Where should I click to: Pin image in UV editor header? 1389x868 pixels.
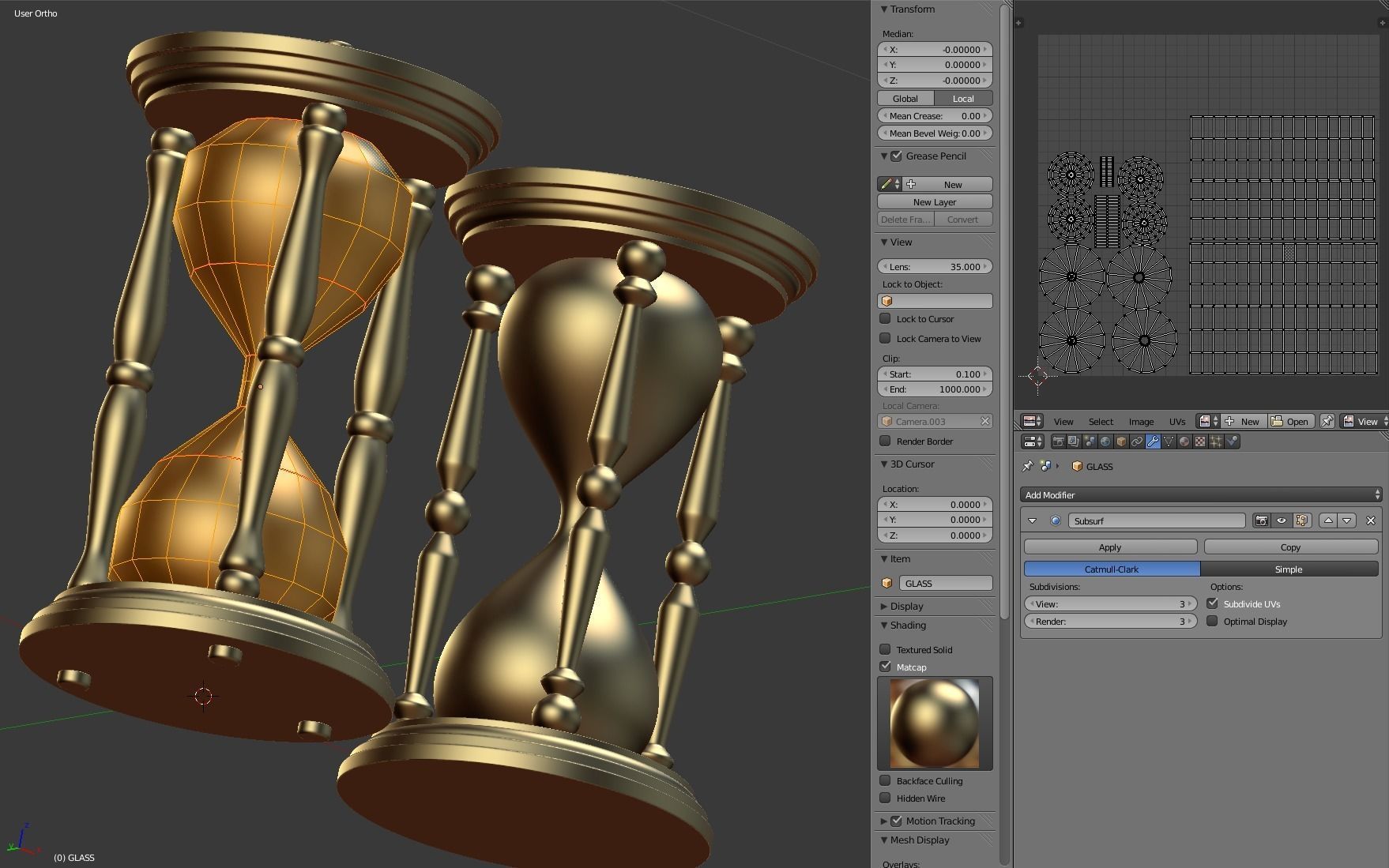point(1327,421)
